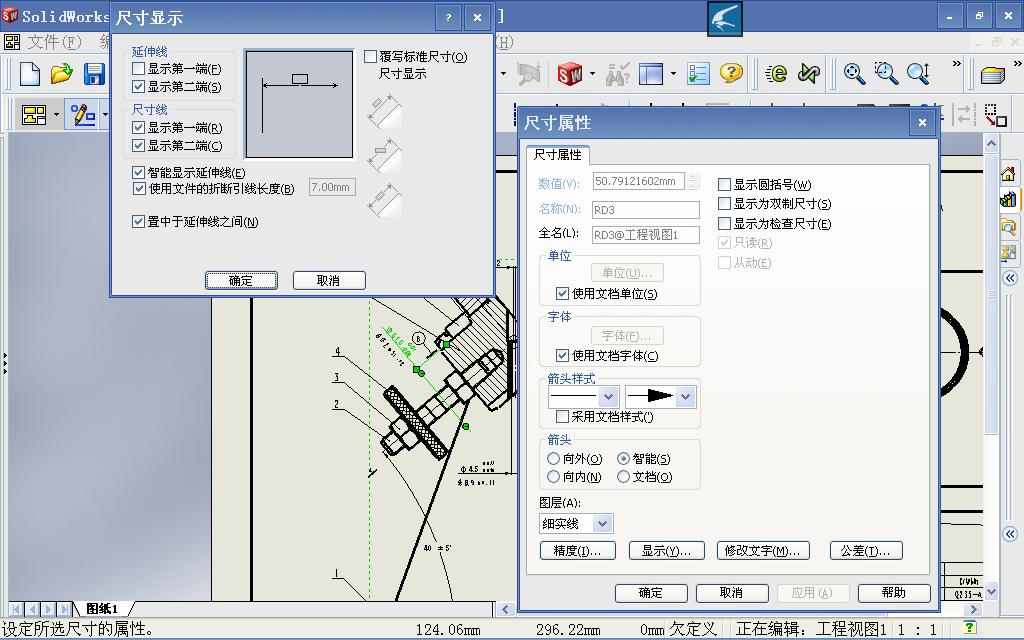Uncheck 延伸线 显示第二端(S) checkbox

point(138,86)
